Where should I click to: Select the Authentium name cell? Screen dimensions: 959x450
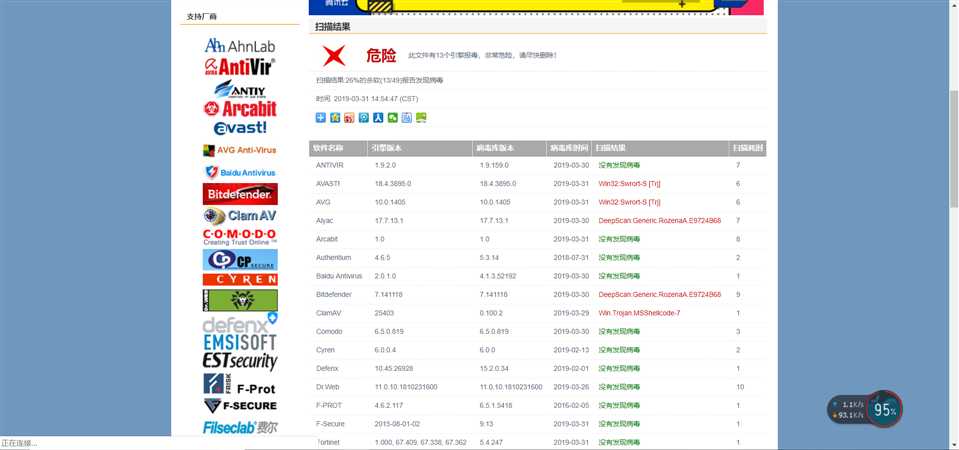(x=333, y=257)
